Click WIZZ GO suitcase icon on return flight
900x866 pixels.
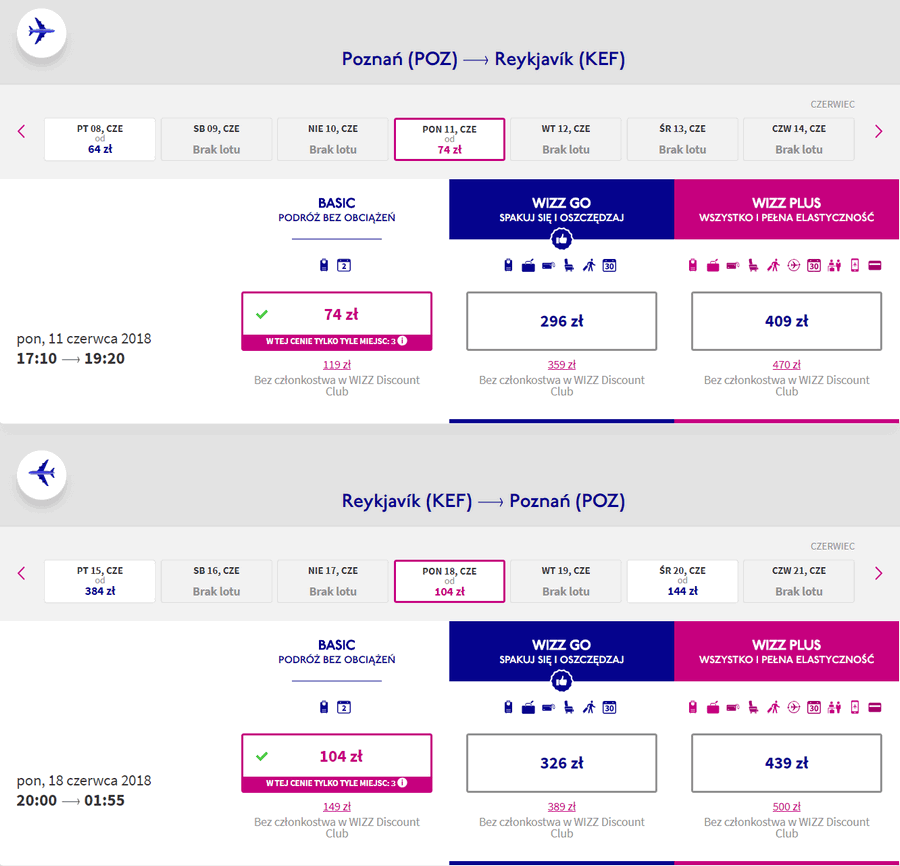pyautogui.click(x=529, y=708)
